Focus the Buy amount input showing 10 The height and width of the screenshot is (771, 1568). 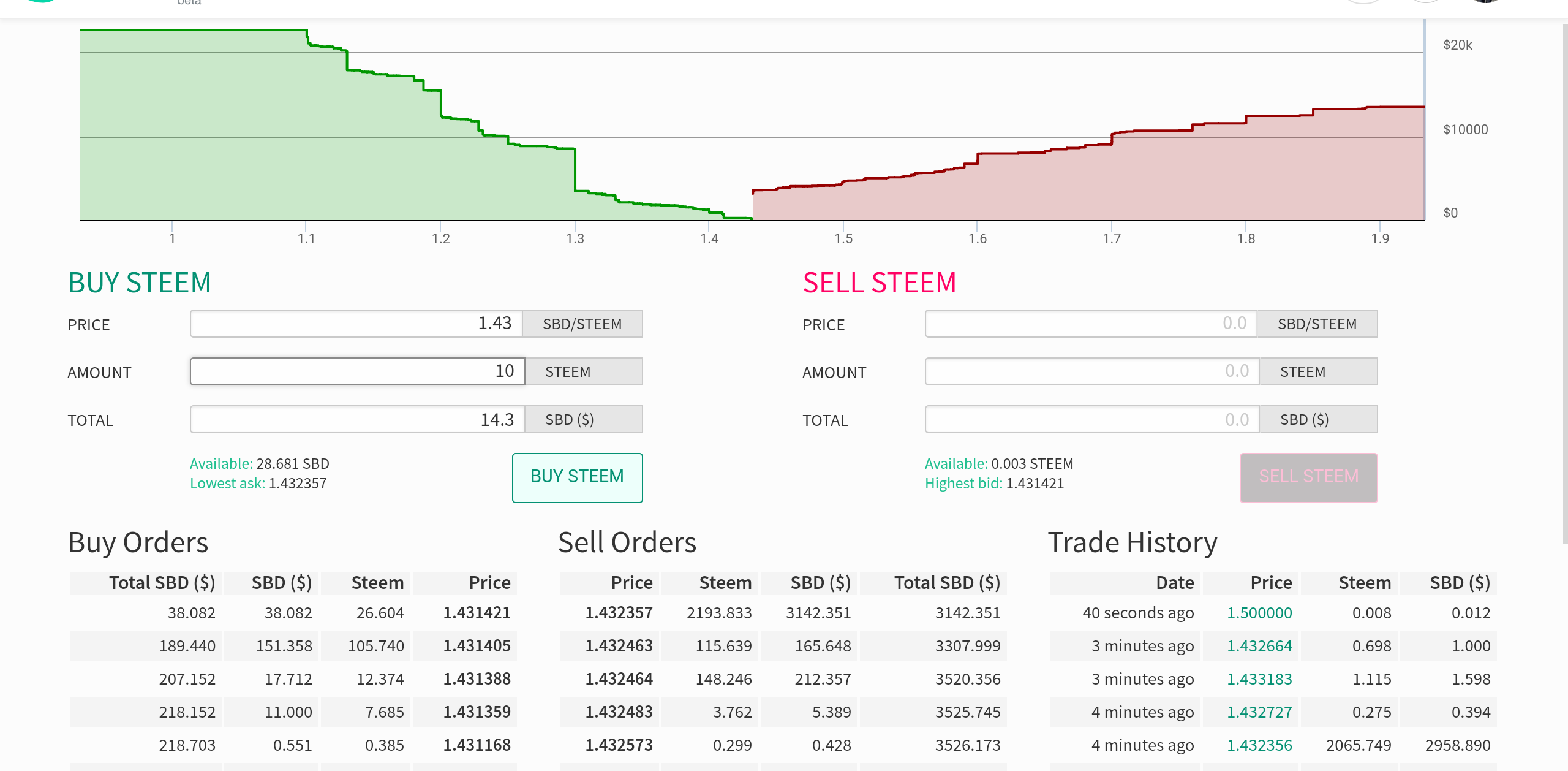[x=358, y=371]
